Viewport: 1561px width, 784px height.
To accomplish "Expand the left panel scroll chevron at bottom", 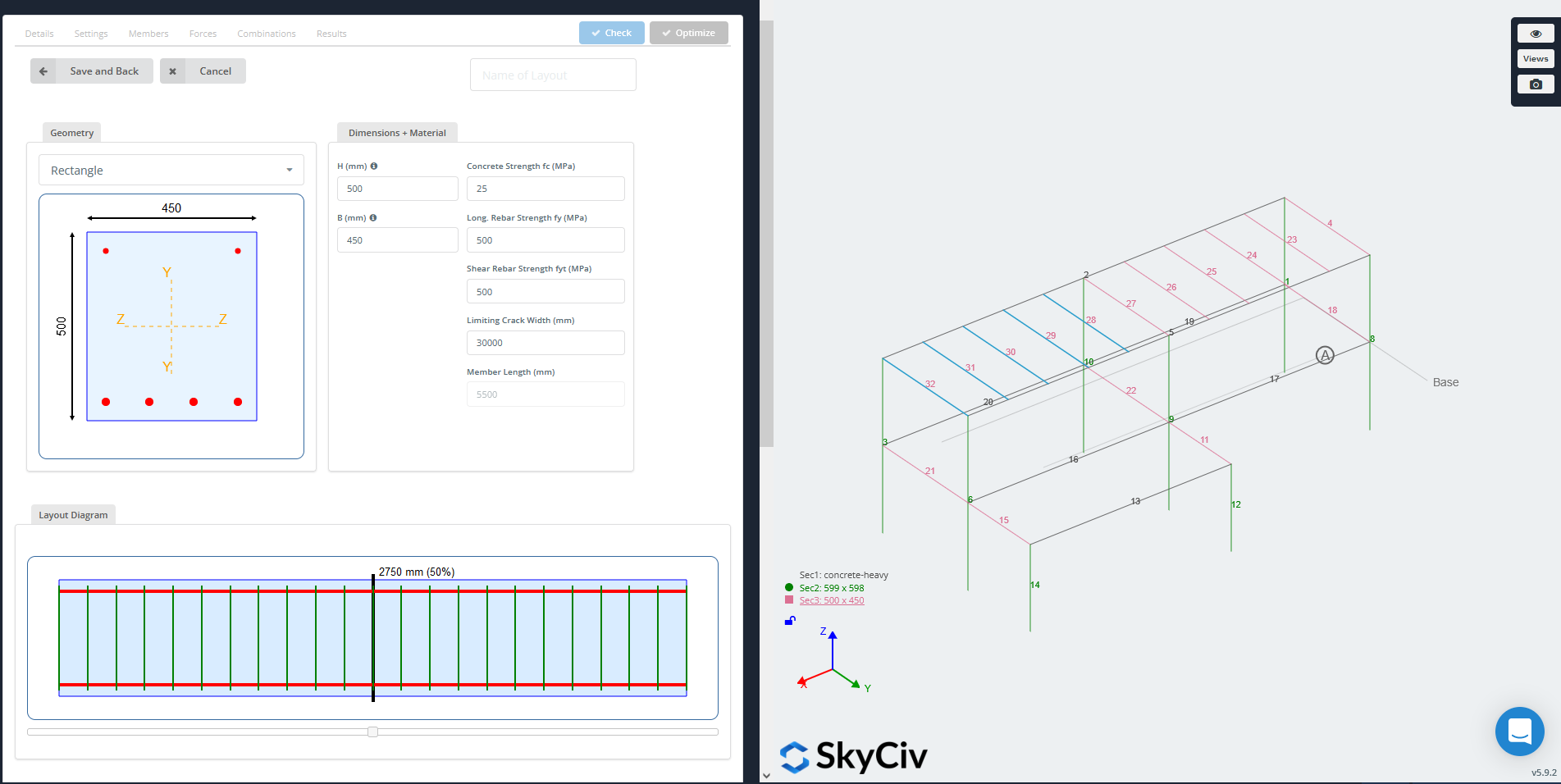I will coord(767,774).
